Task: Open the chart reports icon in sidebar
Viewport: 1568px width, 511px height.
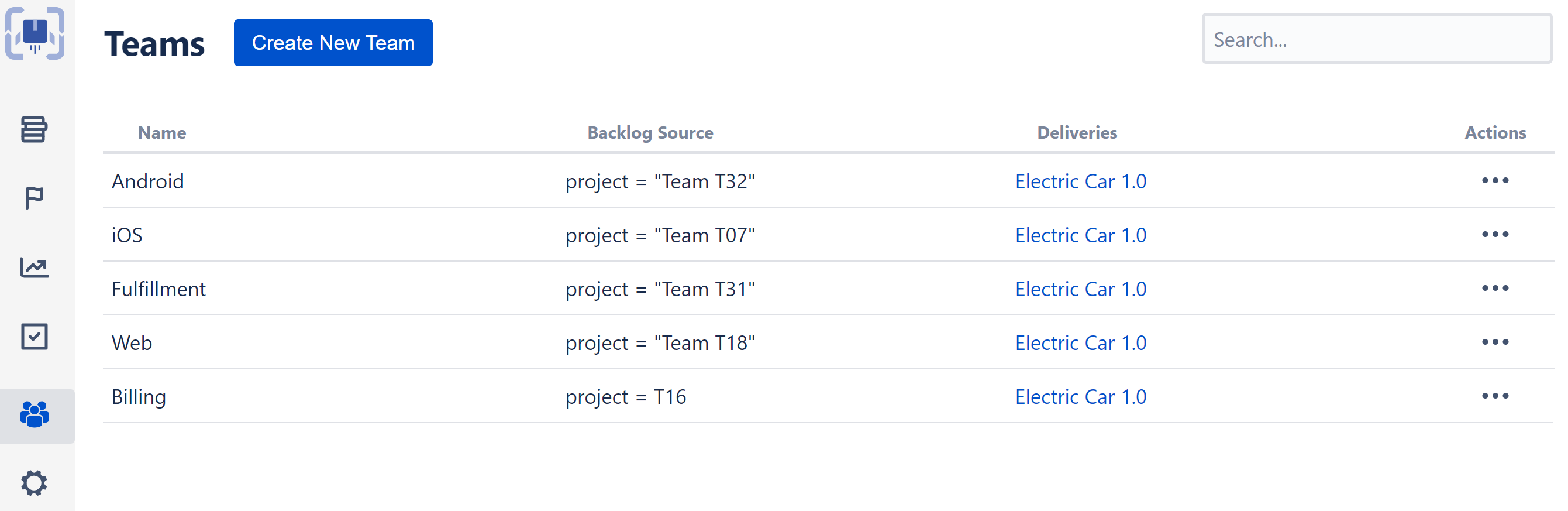Action: (x=35, y=267)
